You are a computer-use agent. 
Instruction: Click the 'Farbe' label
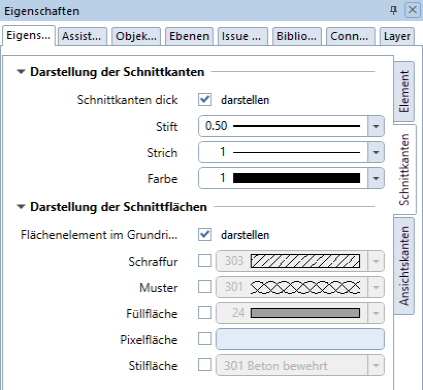click(x=162, y=179)
